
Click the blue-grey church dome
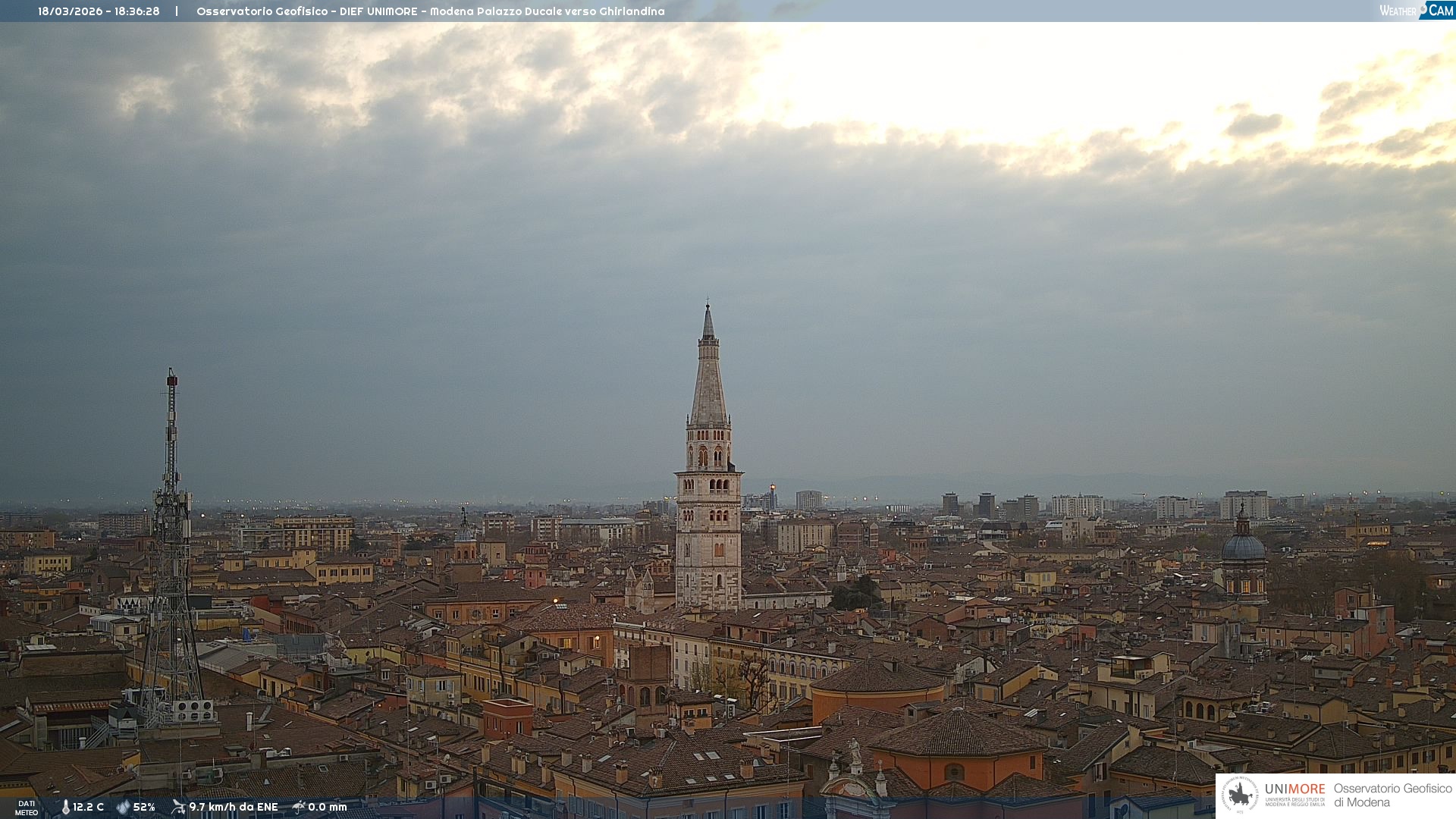point(1243,546)
